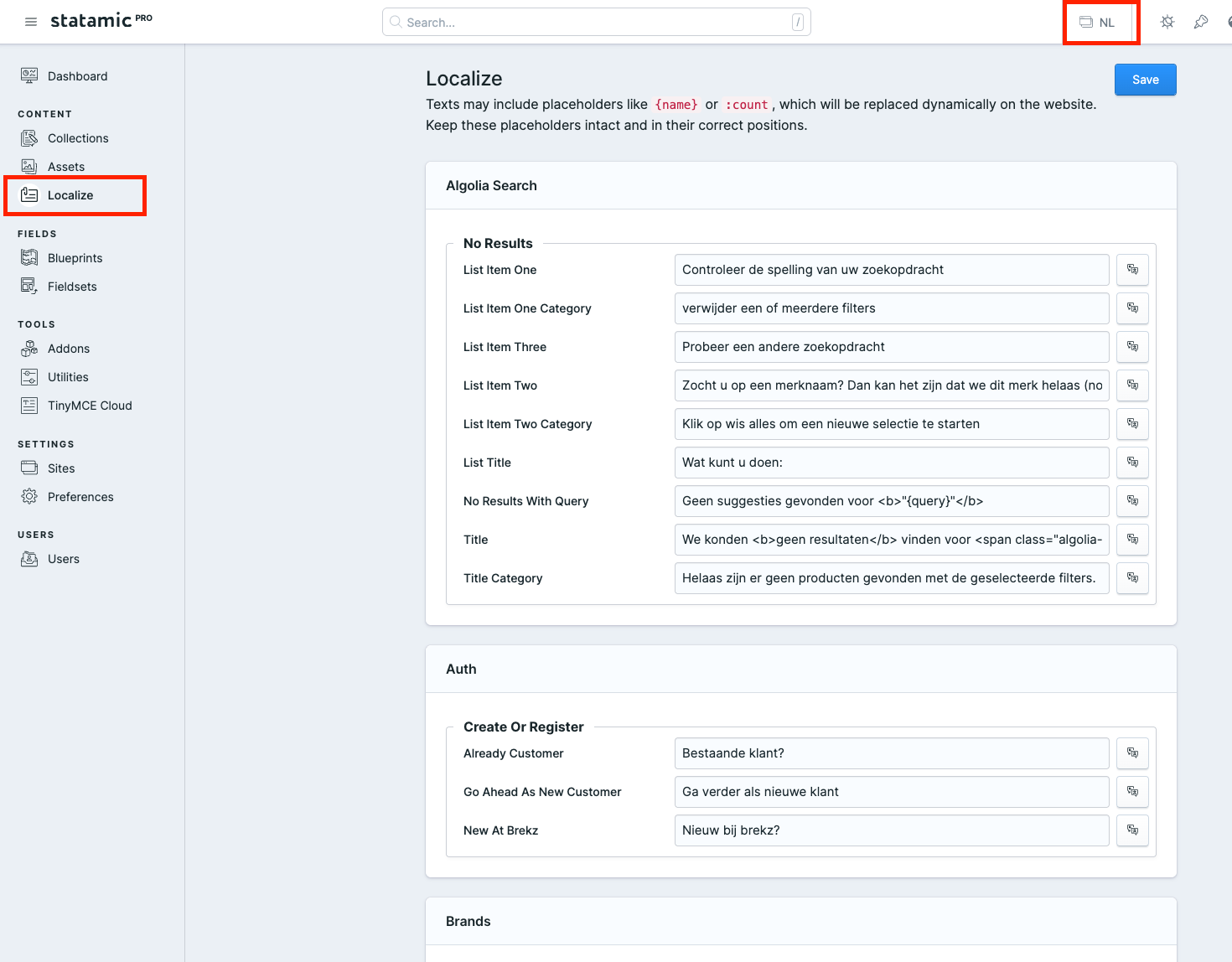Viewport: 1232px width, 962px height.
Task: Click the Assets sidebar icon
Action: pyautogui.click(x=29, y=167)
